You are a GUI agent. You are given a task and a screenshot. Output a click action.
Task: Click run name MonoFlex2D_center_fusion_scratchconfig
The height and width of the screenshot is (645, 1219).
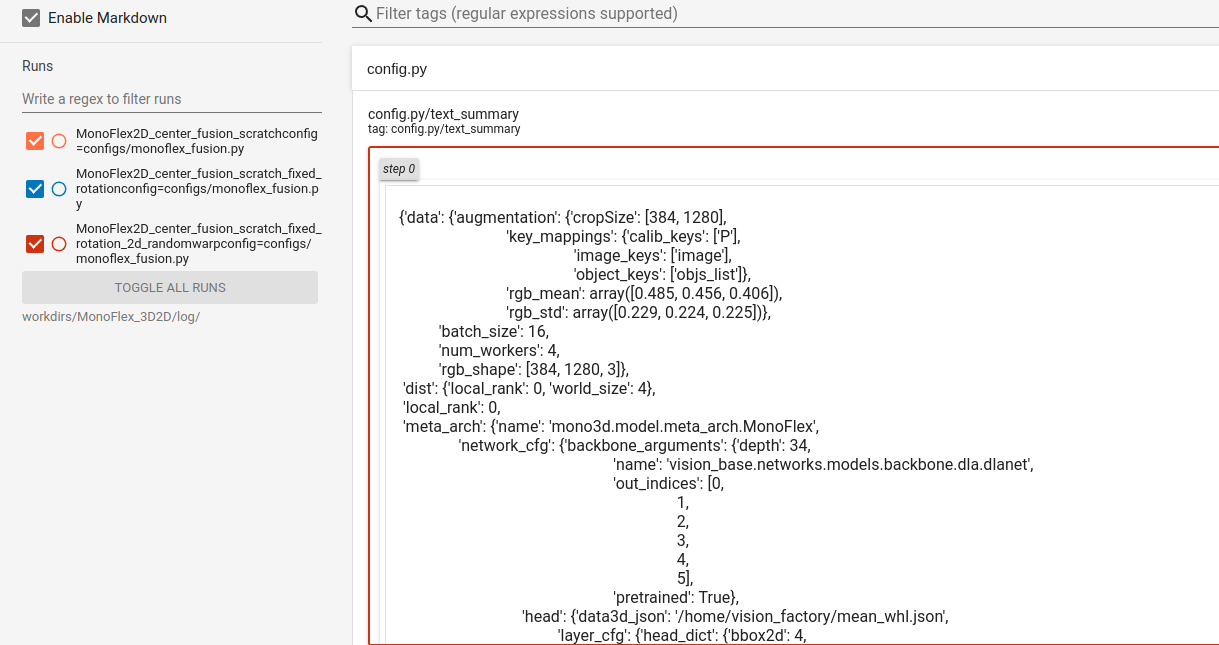tap(197, 141)
